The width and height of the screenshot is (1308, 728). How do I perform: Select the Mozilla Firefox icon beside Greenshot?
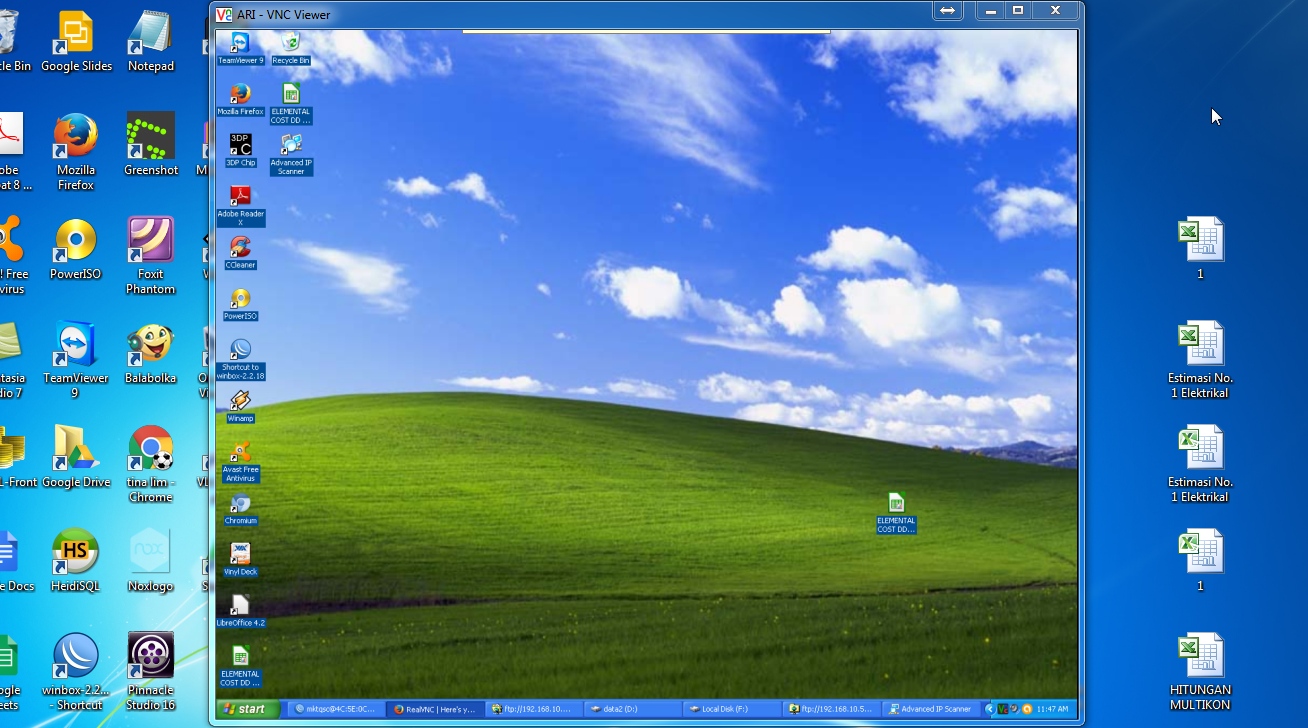click(x=76, y=152)
